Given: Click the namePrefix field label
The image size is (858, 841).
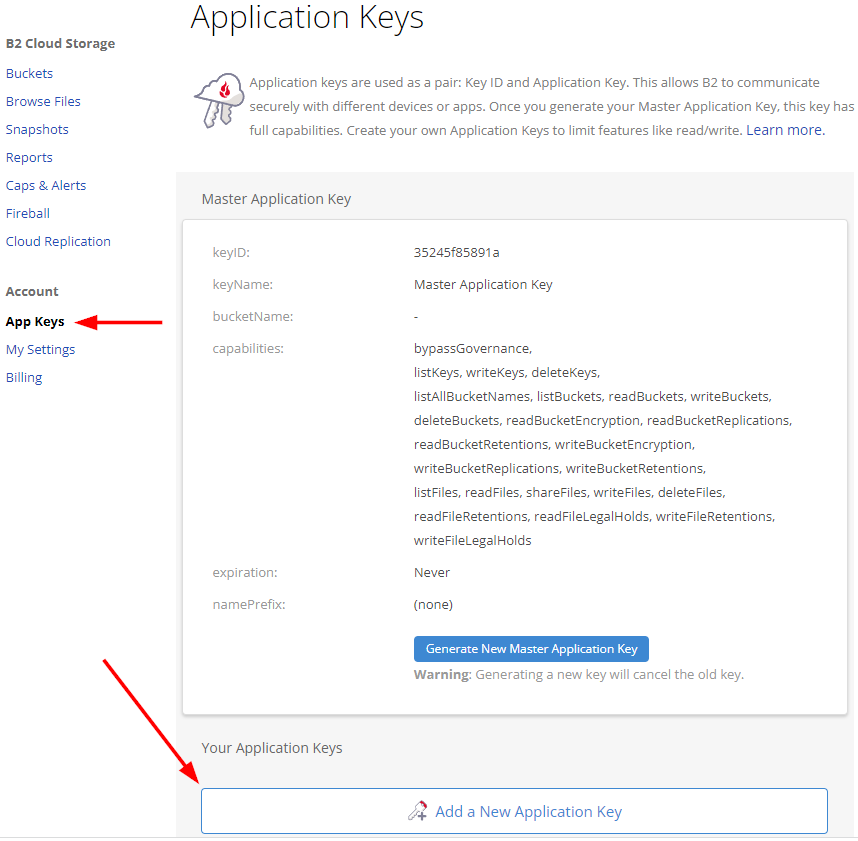Looking at the screenshot, I should pyautogui.click(x=249, y=605).
